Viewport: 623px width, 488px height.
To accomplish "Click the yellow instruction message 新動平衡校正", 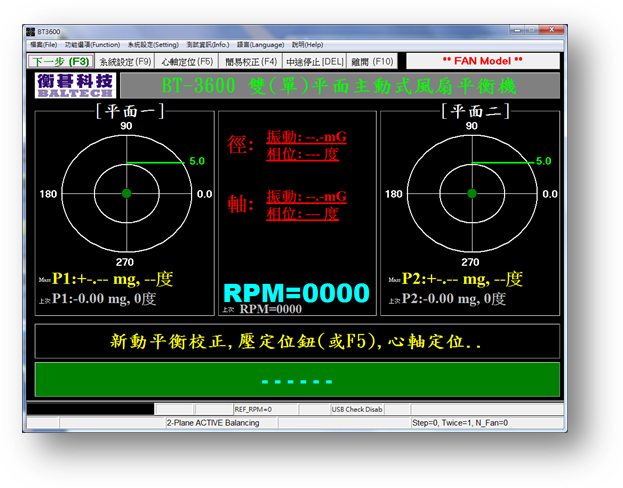I will pos(296,341).
